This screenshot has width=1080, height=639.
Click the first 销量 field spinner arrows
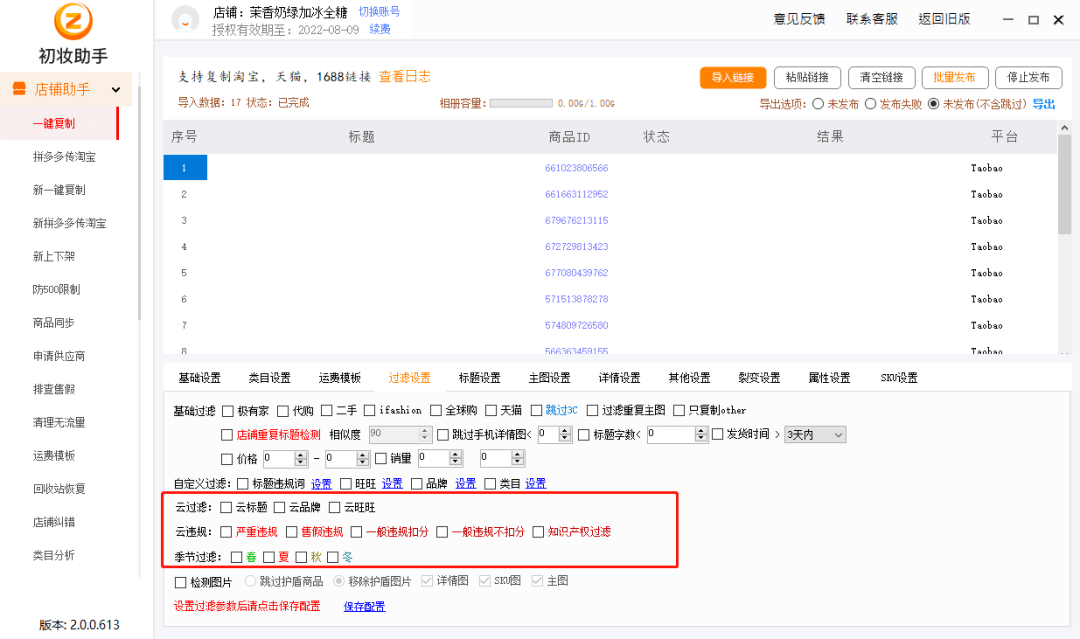[455, 458]
